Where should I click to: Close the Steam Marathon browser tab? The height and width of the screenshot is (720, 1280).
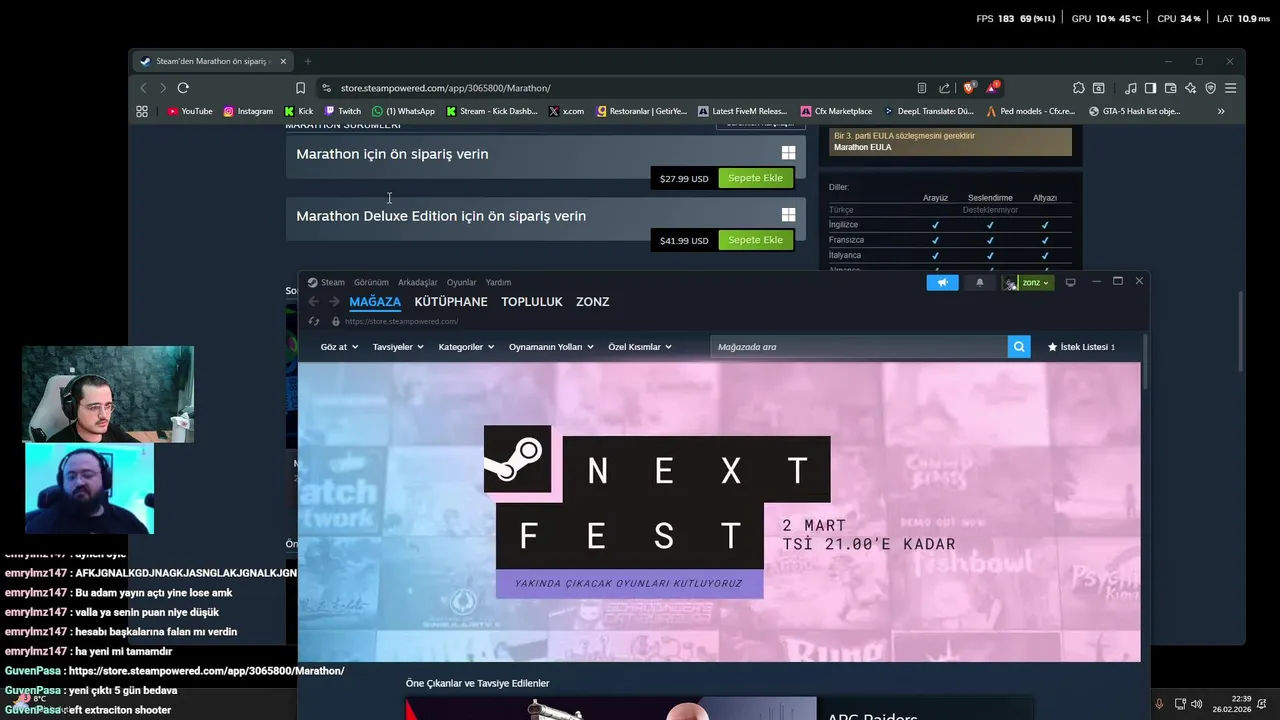tap(283, 61)
